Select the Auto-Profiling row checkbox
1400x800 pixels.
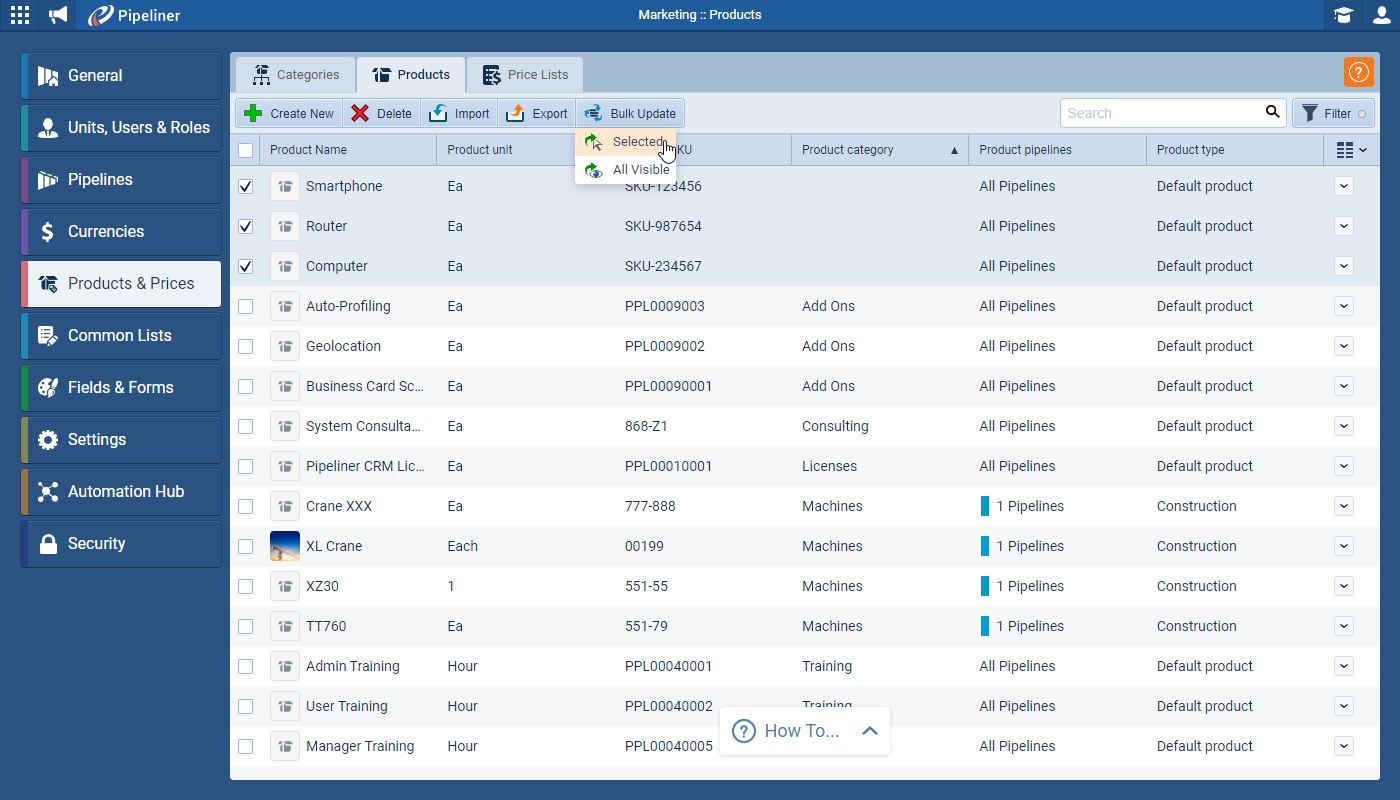245,306
